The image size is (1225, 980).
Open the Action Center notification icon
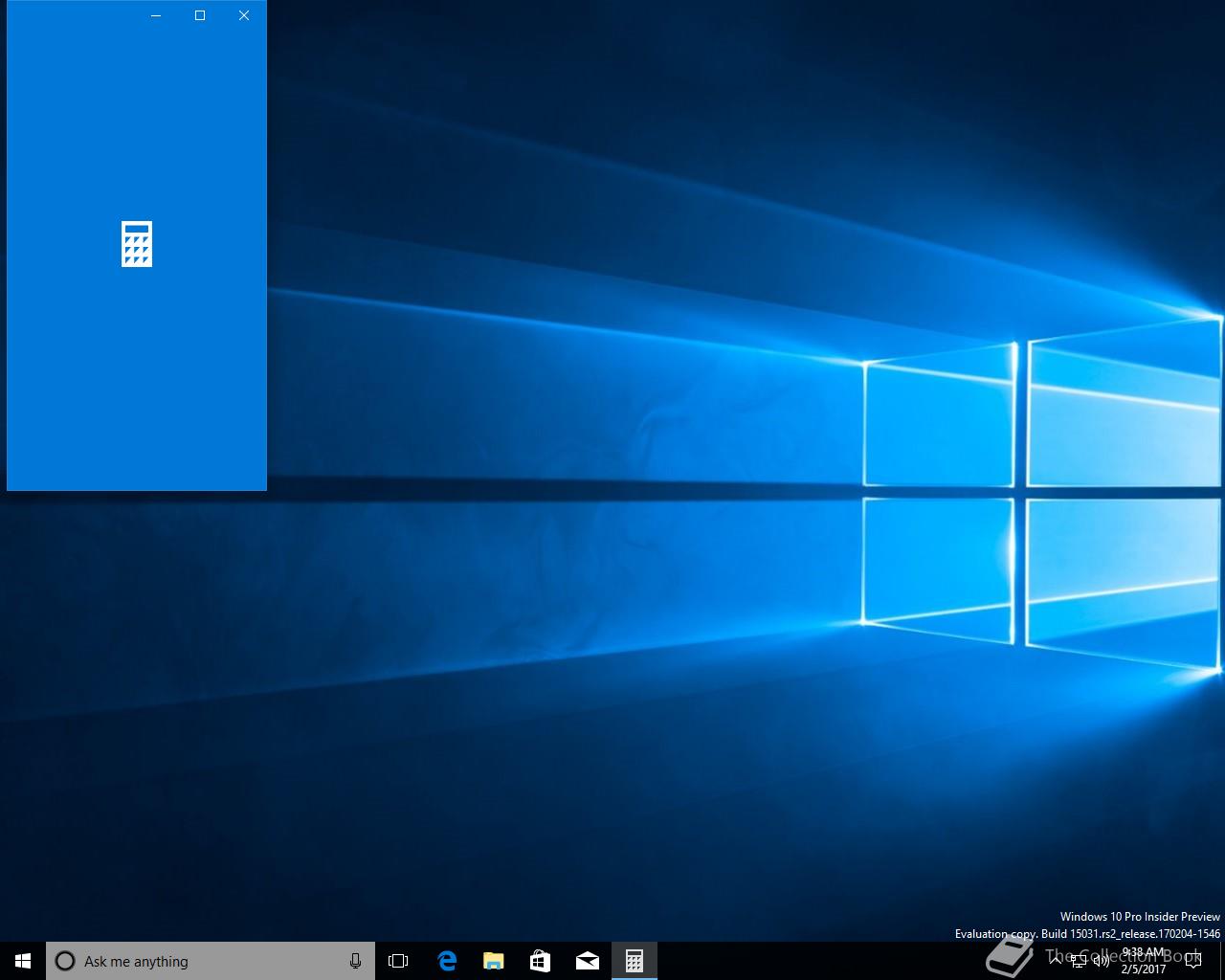click(x=1192, y=961)
